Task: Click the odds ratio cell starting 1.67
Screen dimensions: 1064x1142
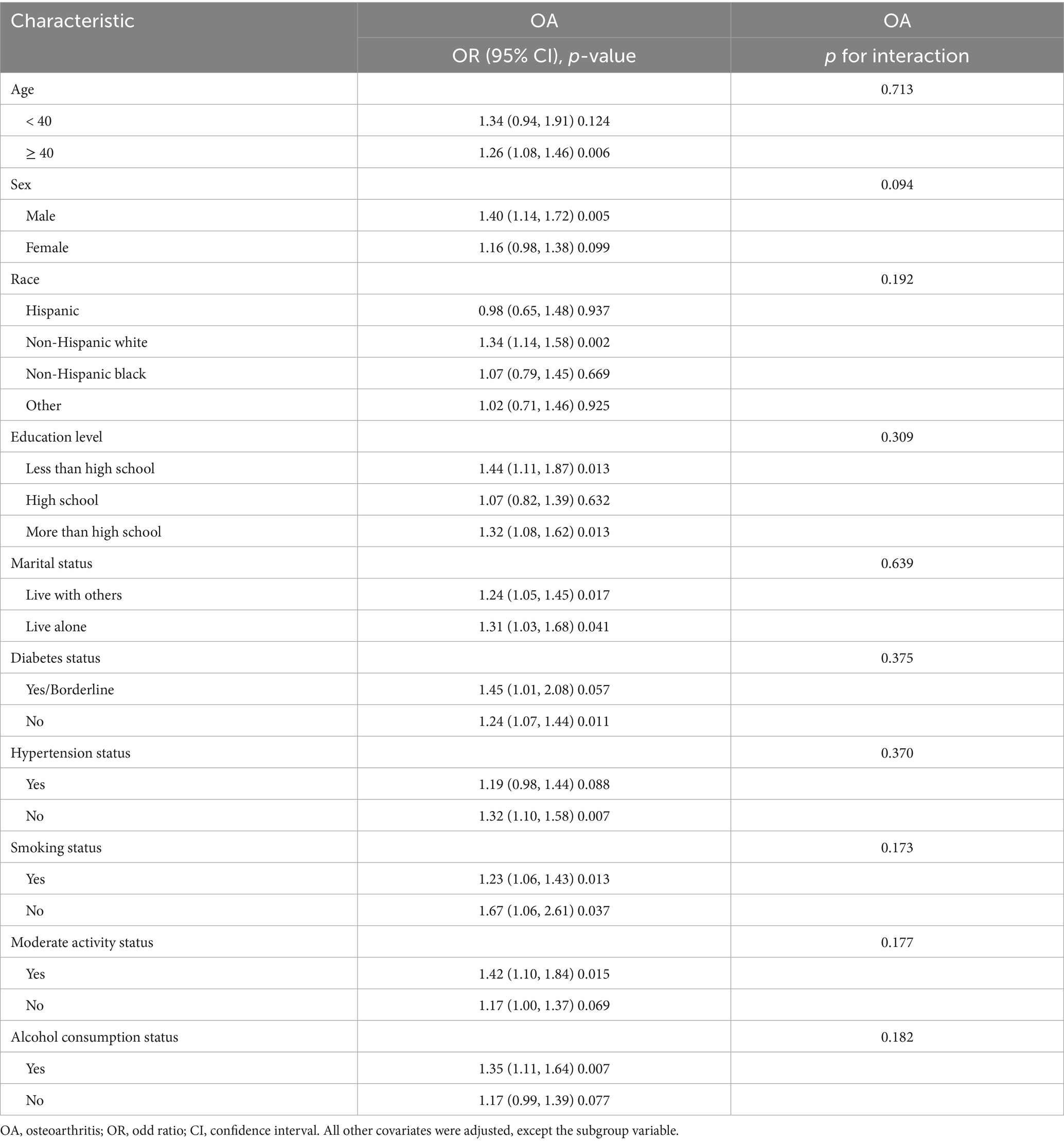Action: (x=544, y=910)
